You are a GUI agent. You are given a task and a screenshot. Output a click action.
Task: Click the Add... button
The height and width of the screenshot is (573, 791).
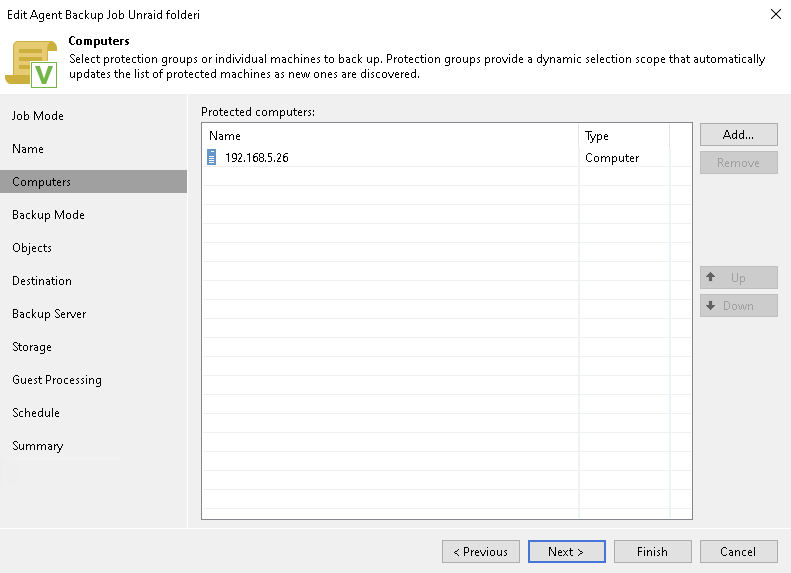739,135
